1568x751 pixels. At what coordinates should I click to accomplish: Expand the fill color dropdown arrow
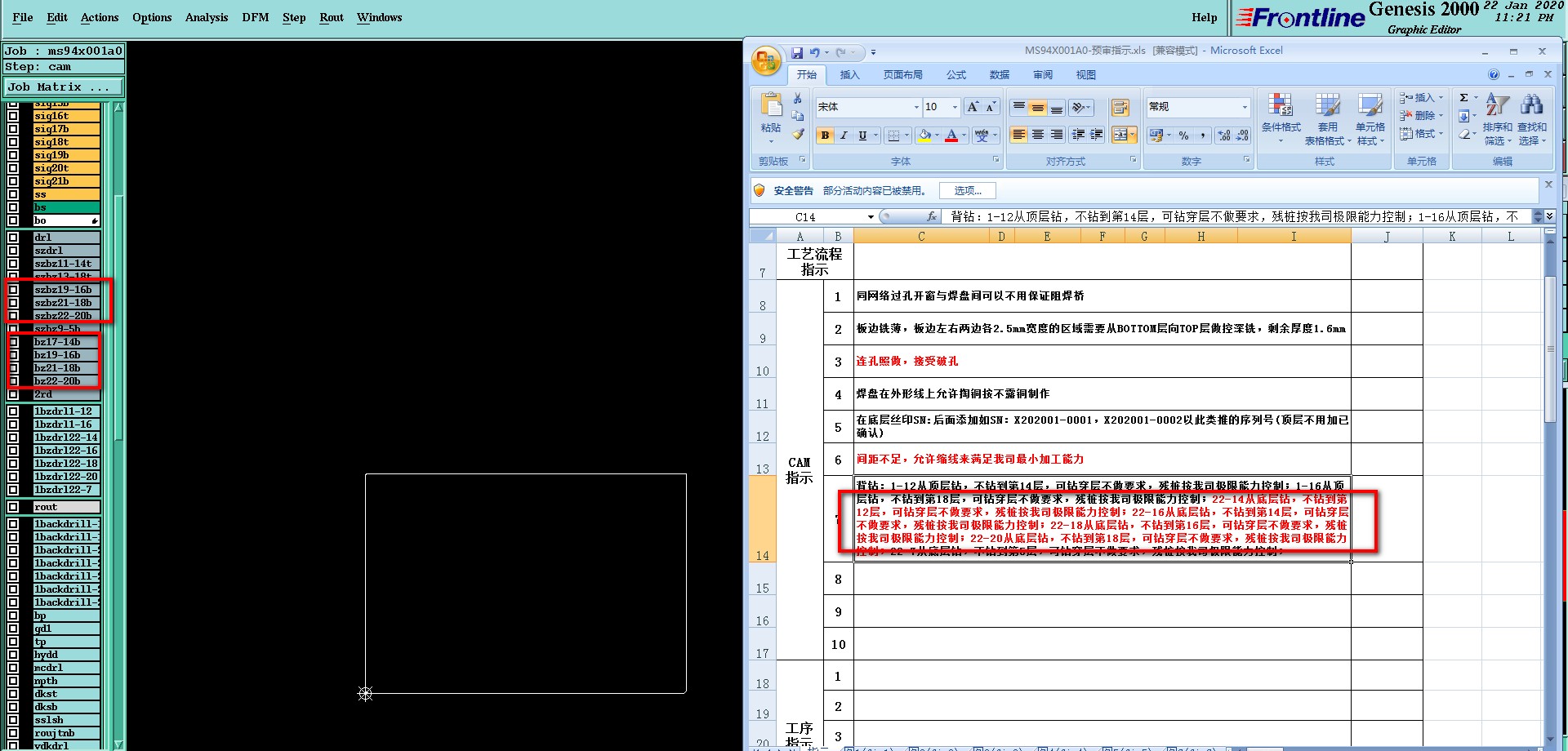click(937, 136)
